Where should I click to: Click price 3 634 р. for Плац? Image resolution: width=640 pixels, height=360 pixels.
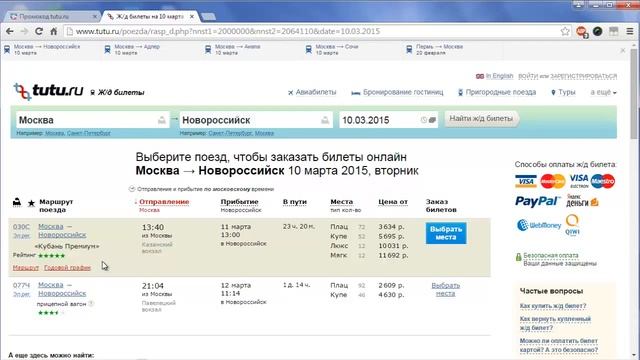pos(391,227)
